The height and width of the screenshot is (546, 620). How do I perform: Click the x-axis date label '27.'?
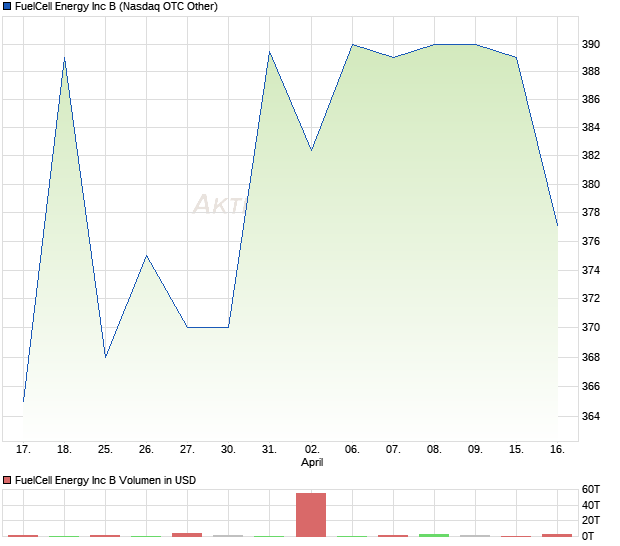click(187, 450)
